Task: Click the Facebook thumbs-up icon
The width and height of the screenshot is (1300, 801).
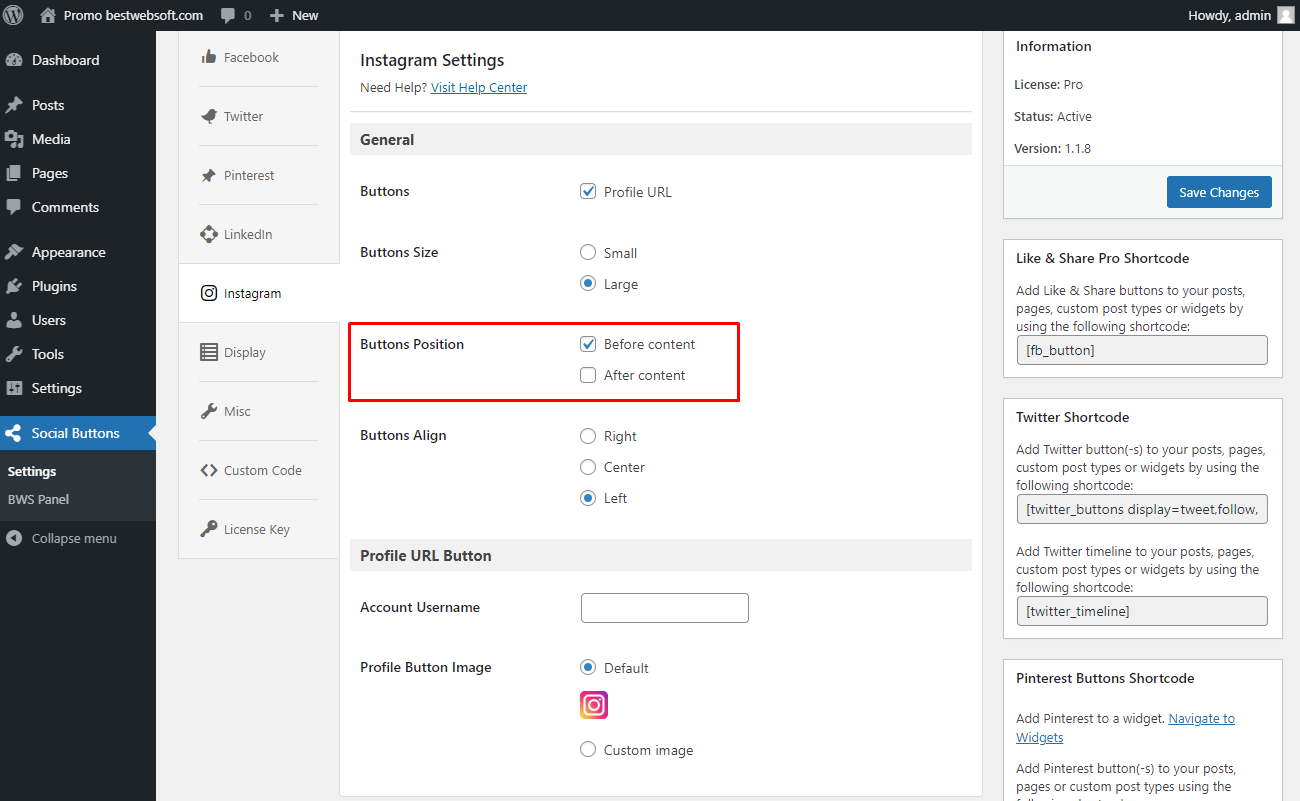Action: [x=209, y=57]
